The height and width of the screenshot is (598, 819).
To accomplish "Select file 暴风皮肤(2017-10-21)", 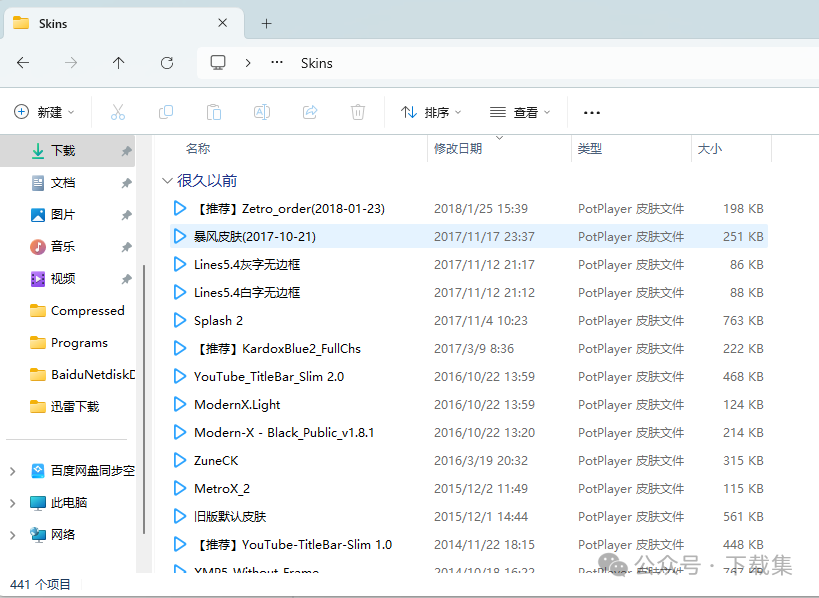I will point(469,236).
